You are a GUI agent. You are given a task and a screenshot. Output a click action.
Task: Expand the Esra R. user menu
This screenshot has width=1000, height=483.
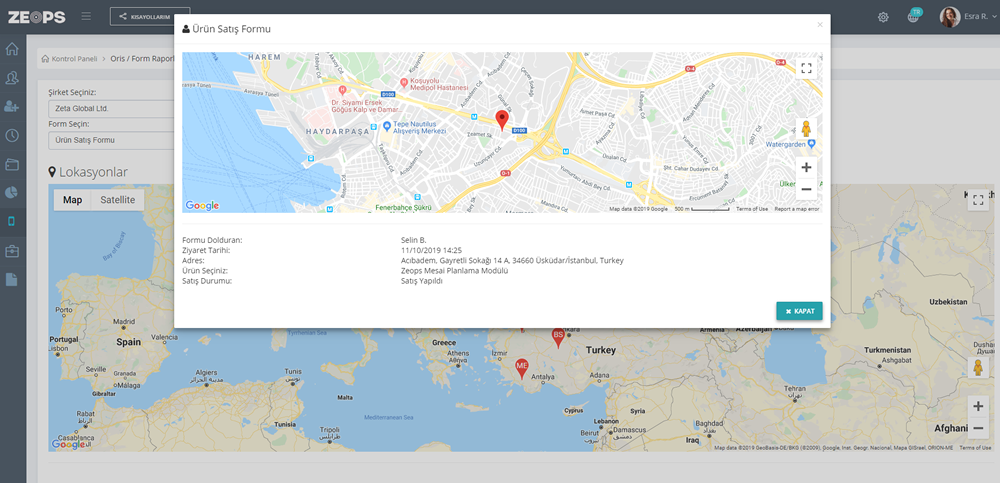[979, 17]
